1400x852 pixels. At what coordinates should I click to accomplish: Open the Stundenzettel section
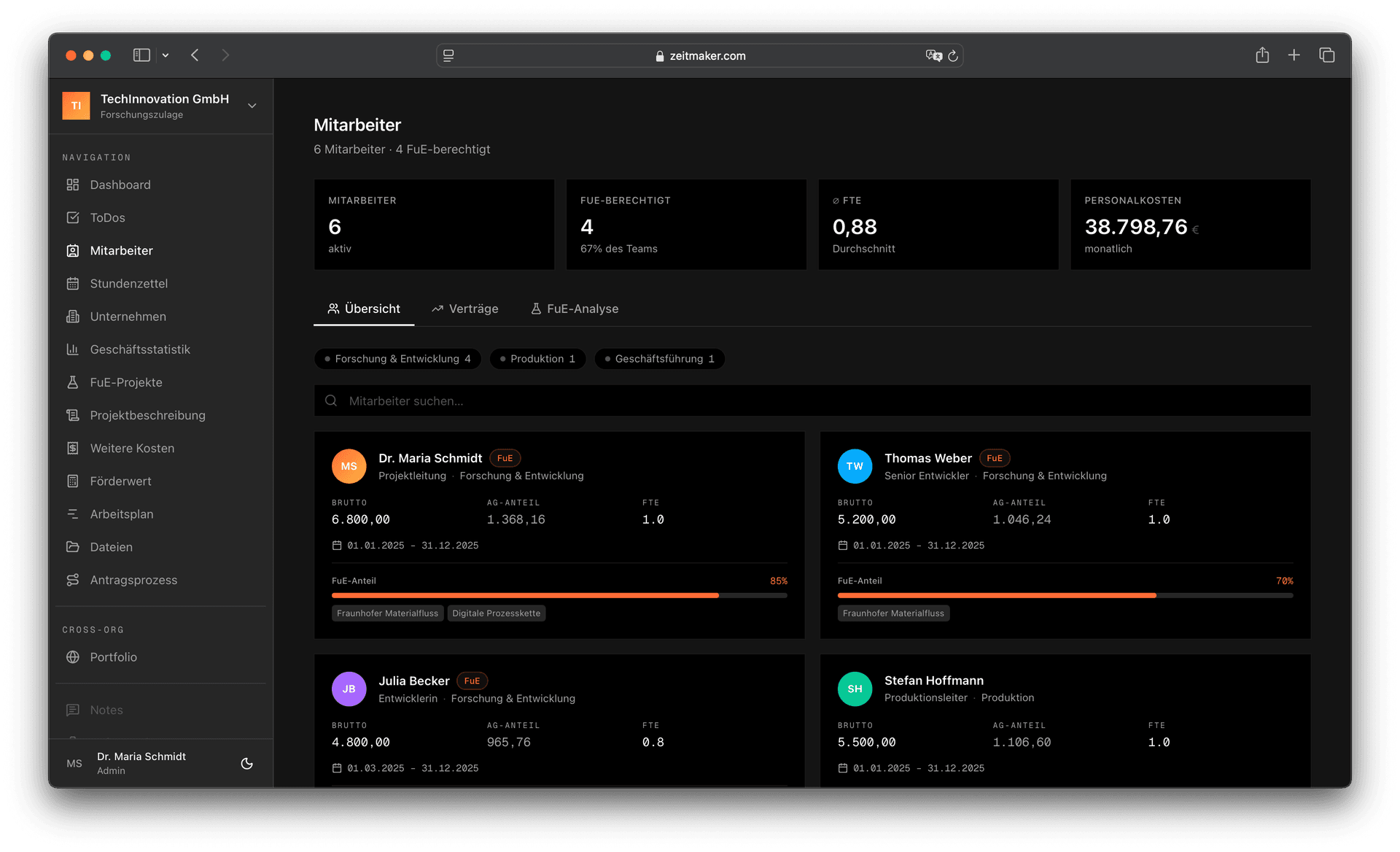click(129, 283)
